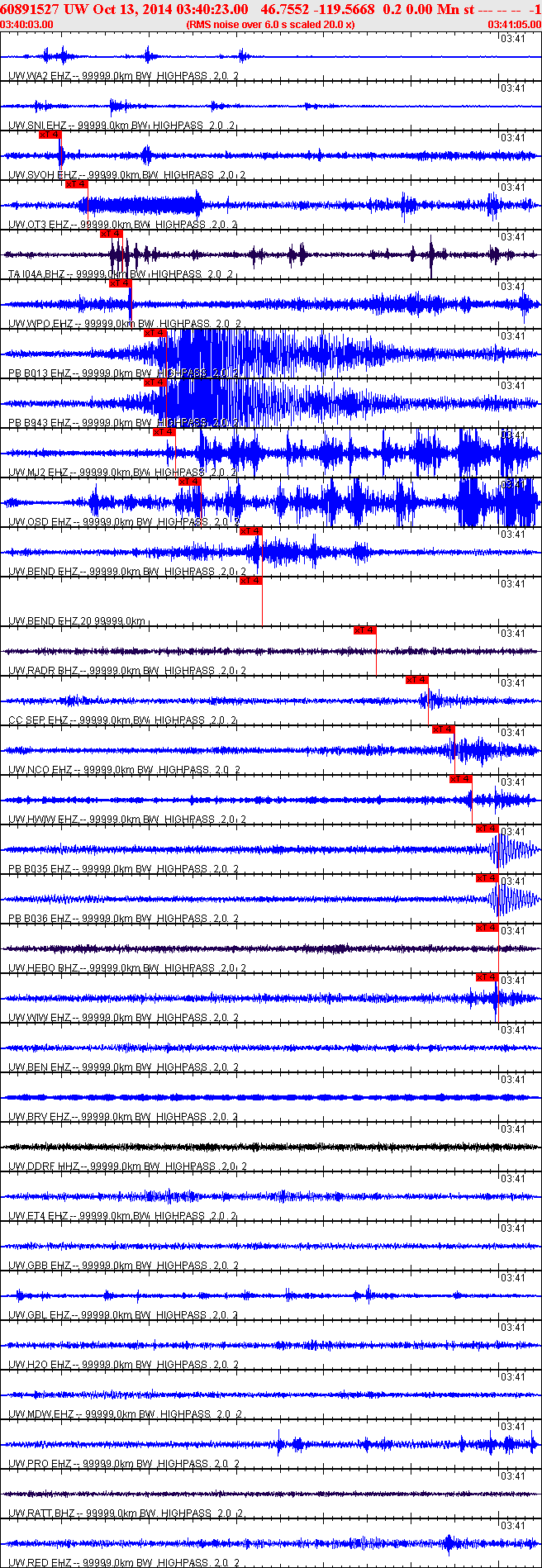
Task: Click the red pick marker on the UW.WIW trace
Action: [x=487, y=977]
